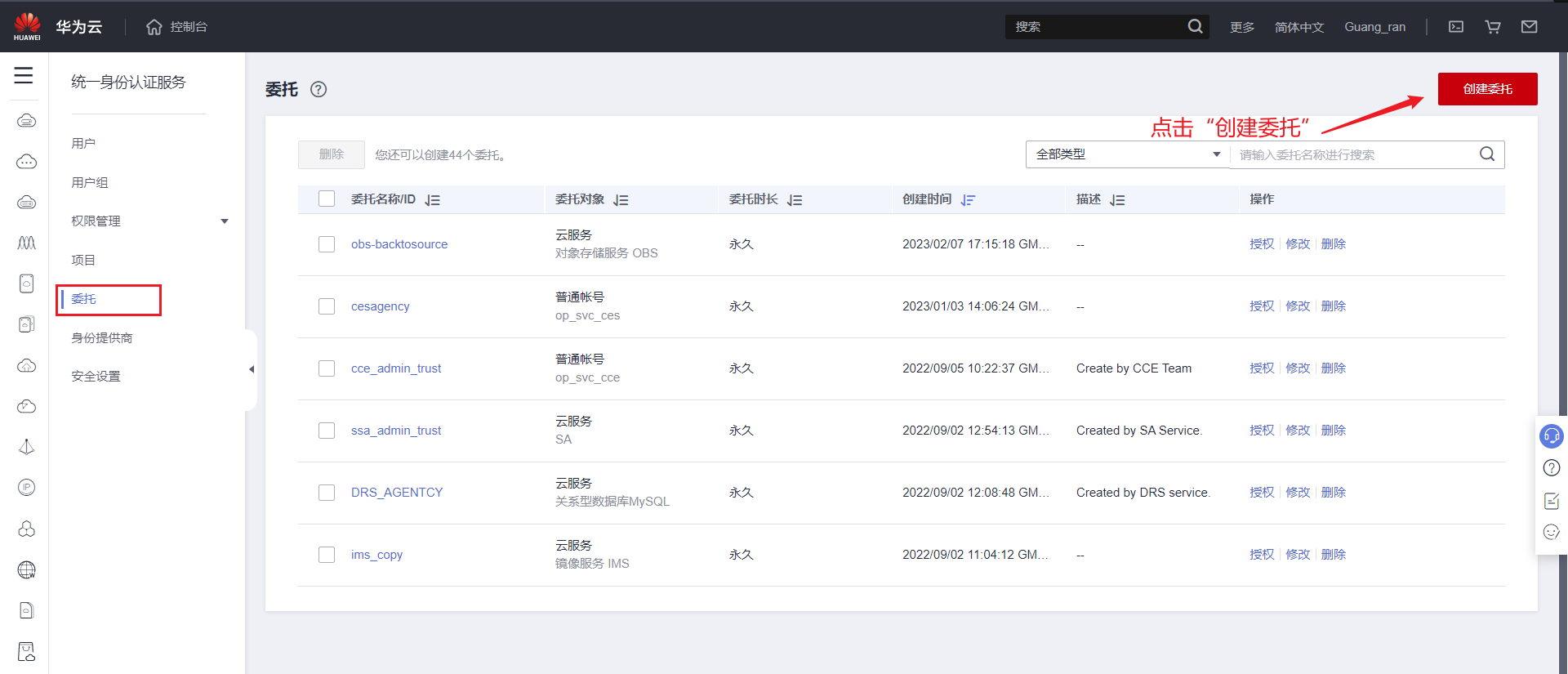Check the cce_admin_trust row checkbox
Viewport: 1568px width, 674px height.
click(x=327, y=368)
